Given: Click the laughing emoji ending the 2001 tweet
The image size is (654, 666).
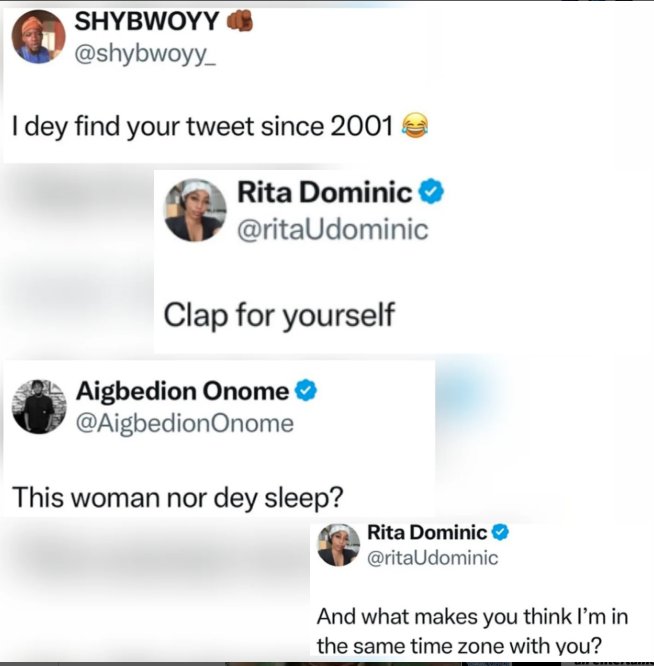Looking at the screenshot, I should (413, 126).
